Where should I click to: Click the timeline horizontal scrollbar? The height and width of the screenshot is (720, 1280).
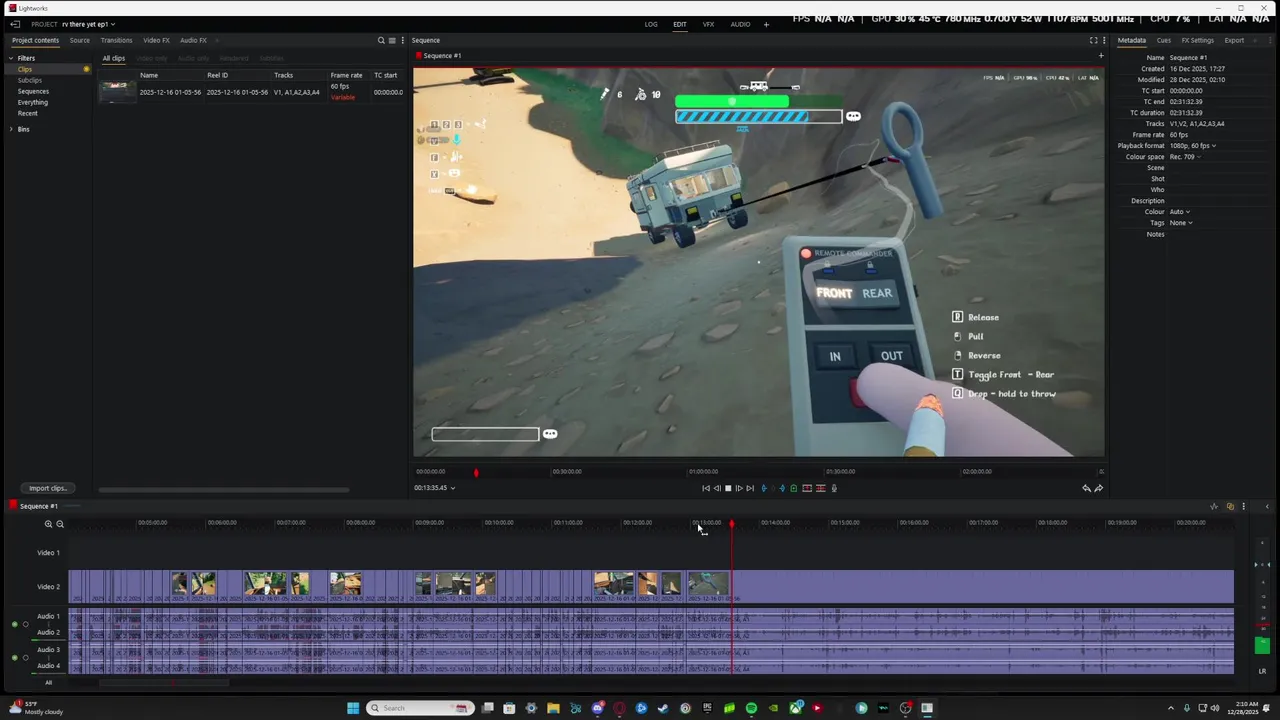click(165, 683)
